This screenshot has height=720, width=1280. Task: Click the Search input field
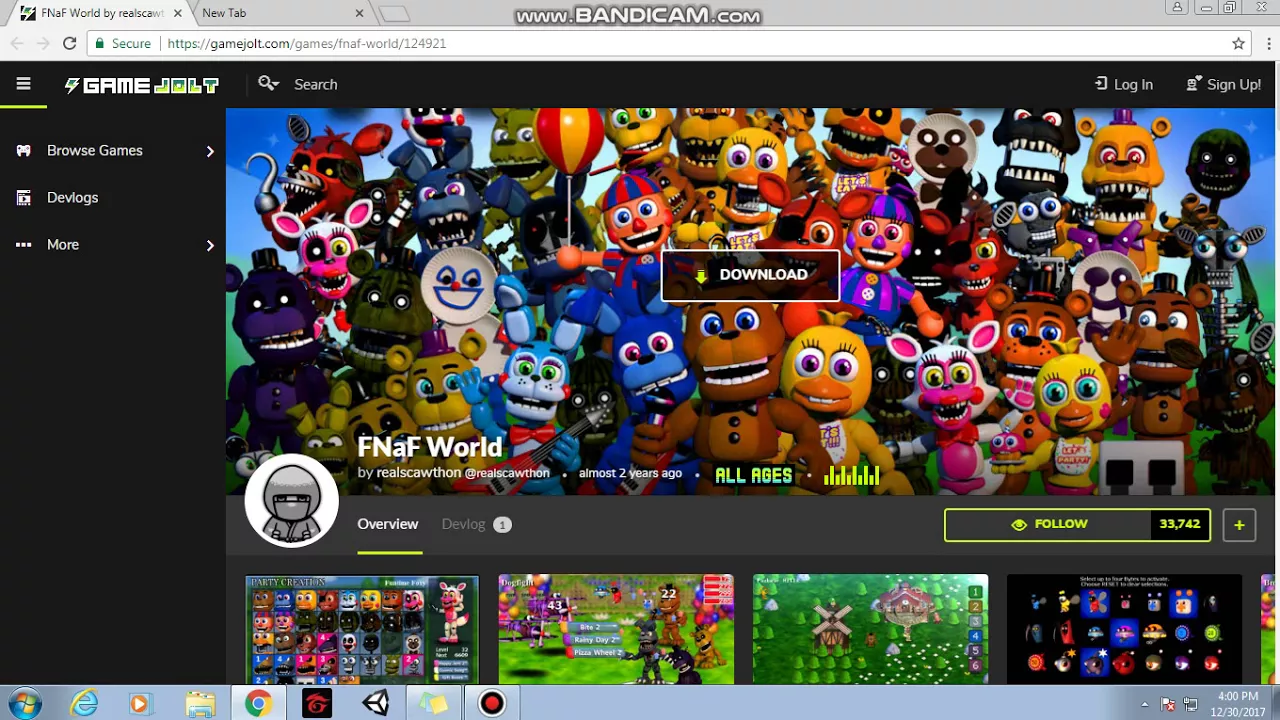(316, 84)
